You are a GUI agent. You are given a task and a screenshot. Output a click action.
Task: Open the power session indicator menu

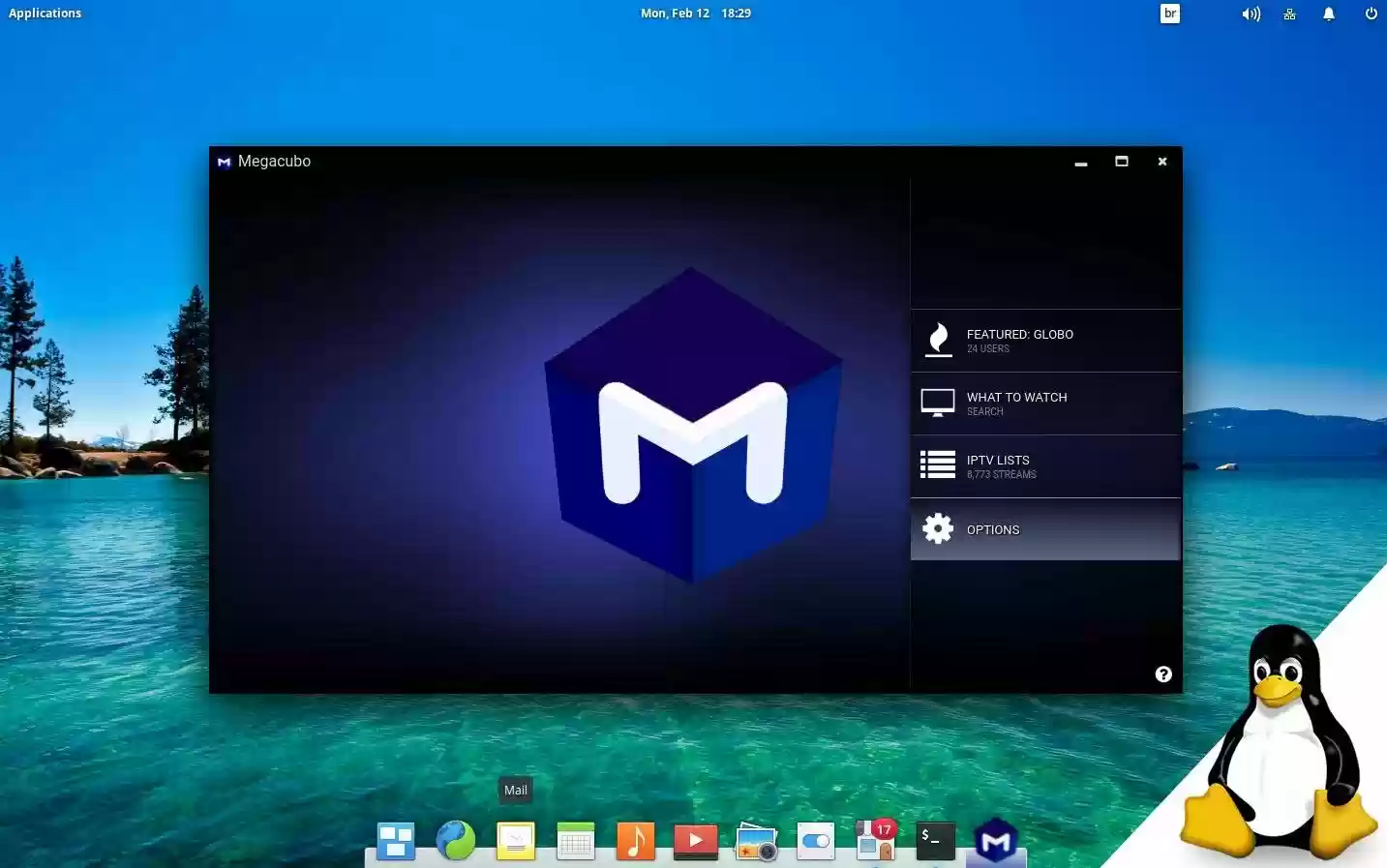[1371, 13]
